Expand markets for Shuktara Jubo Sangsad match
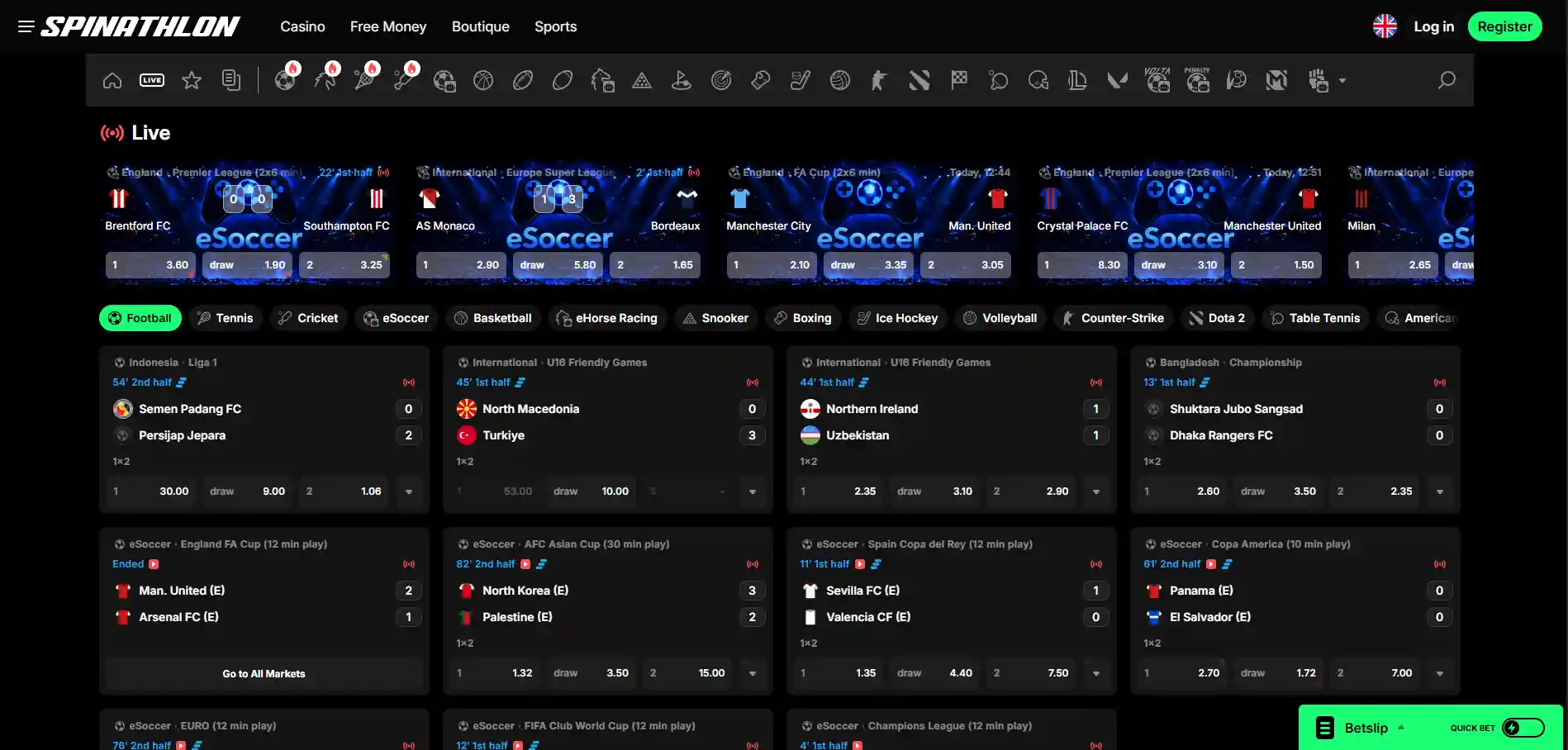 point(1440,491)
